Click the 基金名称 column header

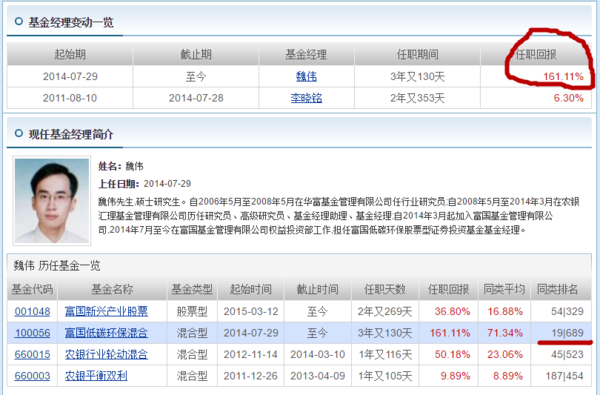[x=112, y=289]
